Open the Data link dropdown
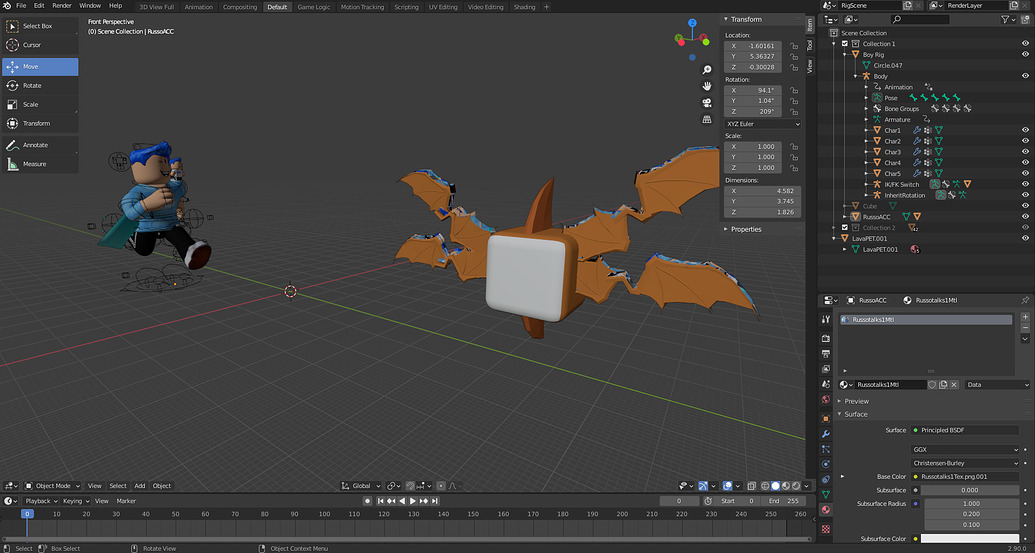The height and width of the screenshot is (553, 1035). click(x=997, y=385)
